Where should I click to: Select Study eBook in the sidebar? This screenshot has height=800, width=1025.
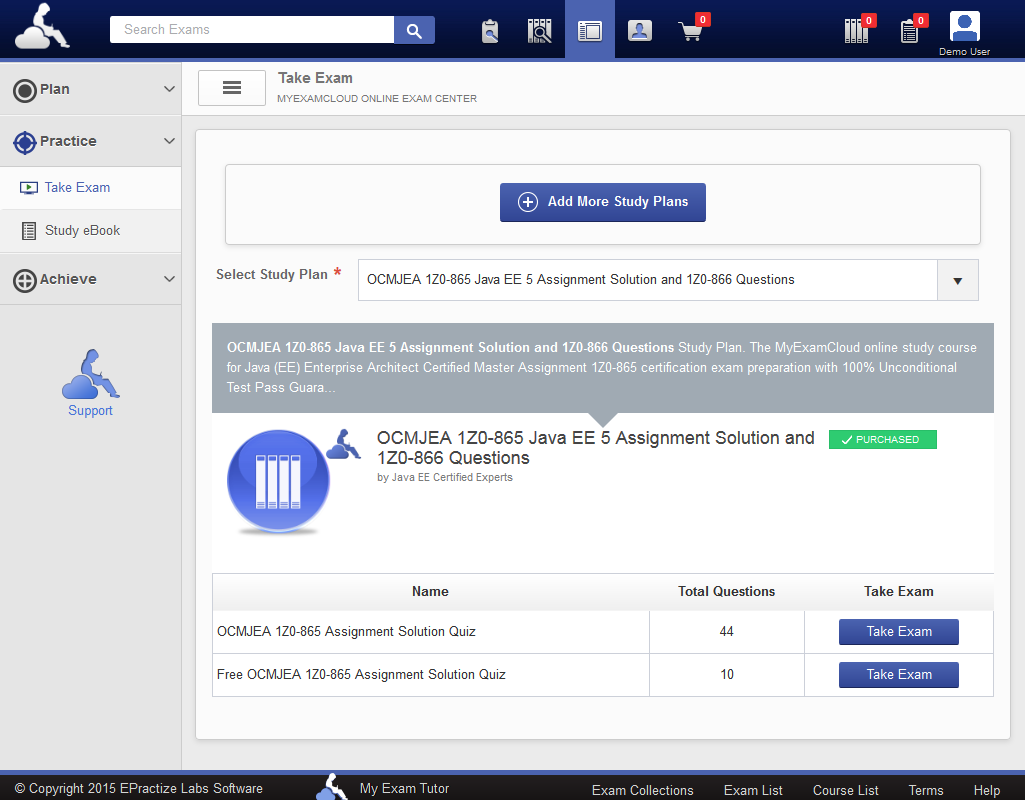82,230
